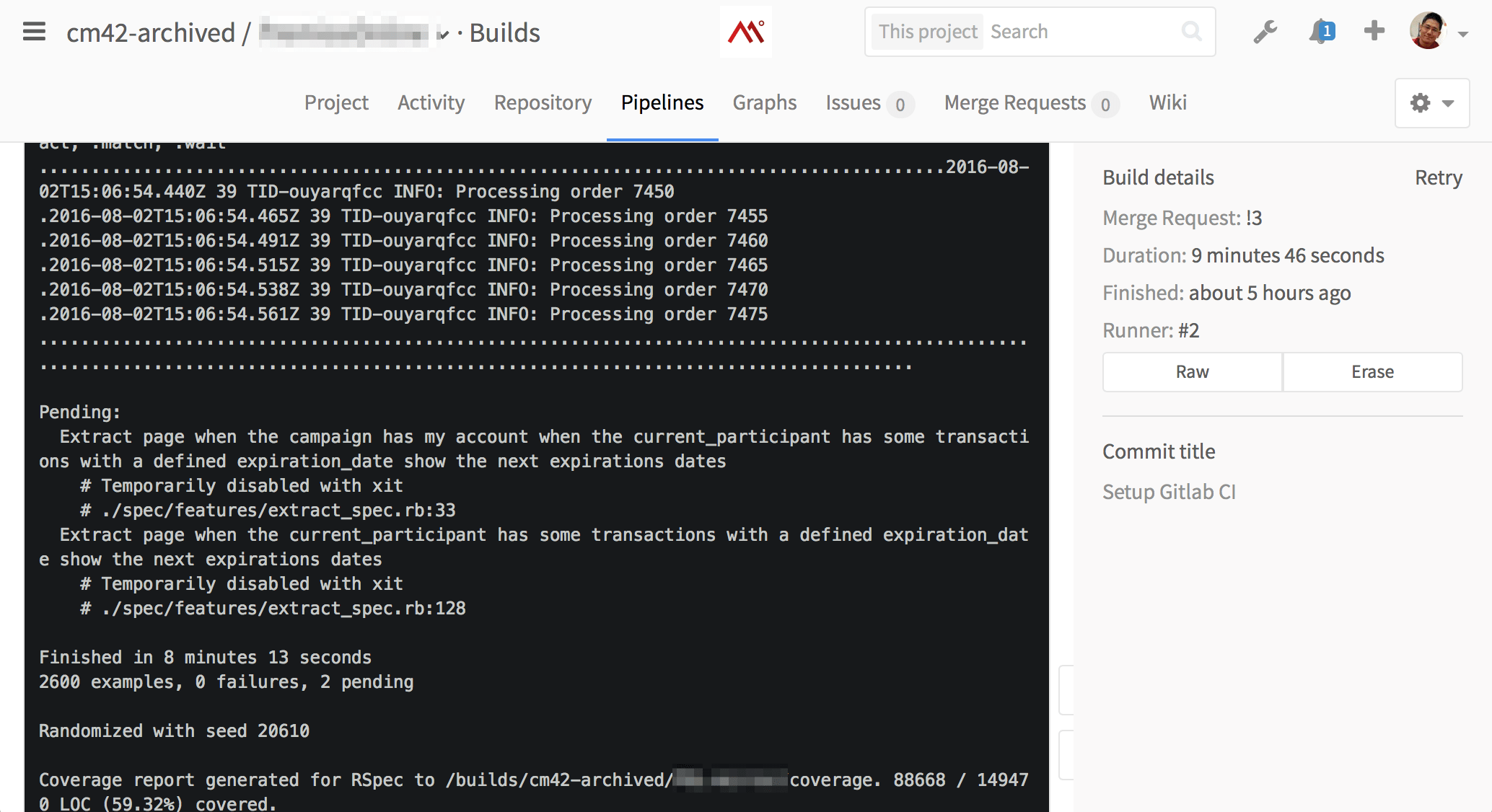The height and width of the screenshot is (812, 1492).
Task: Click the search magnifier icon
Action: [x=1192, y=32]
